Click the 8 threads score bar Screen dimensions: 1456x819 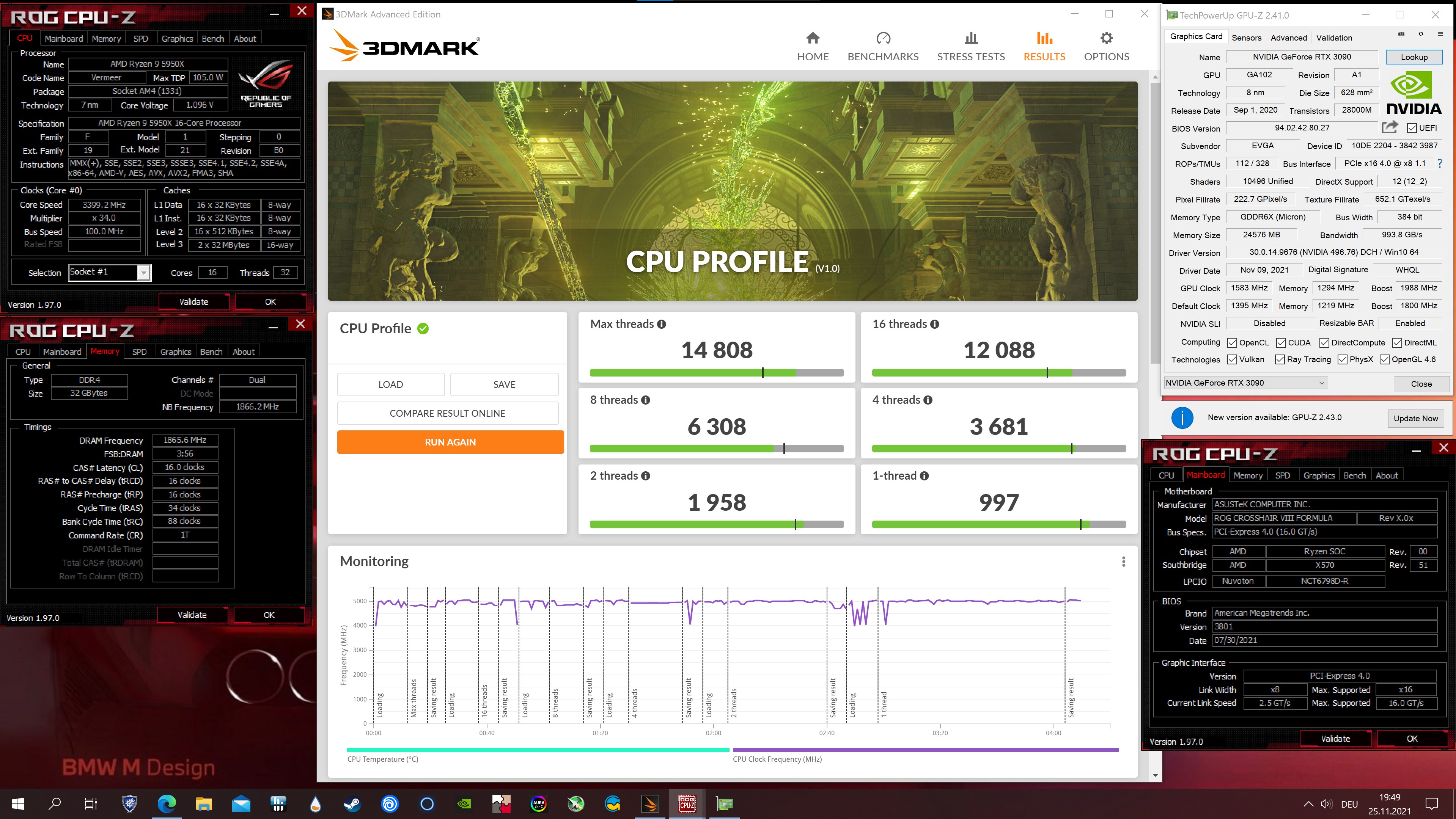[x=716, y=449]
